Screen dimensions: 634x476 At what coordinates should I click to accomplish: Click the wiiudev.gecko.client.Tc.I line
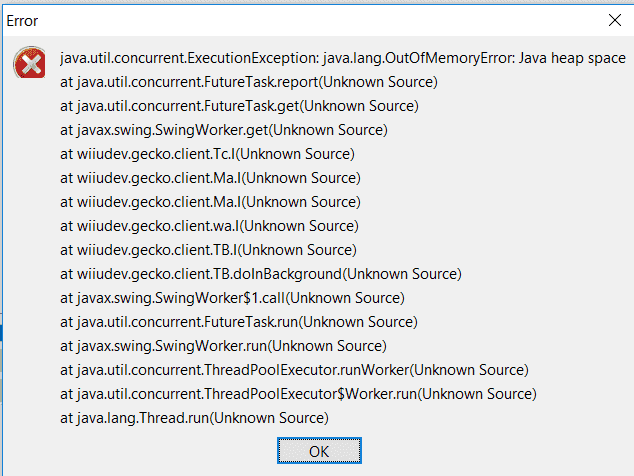click(207, 154)
